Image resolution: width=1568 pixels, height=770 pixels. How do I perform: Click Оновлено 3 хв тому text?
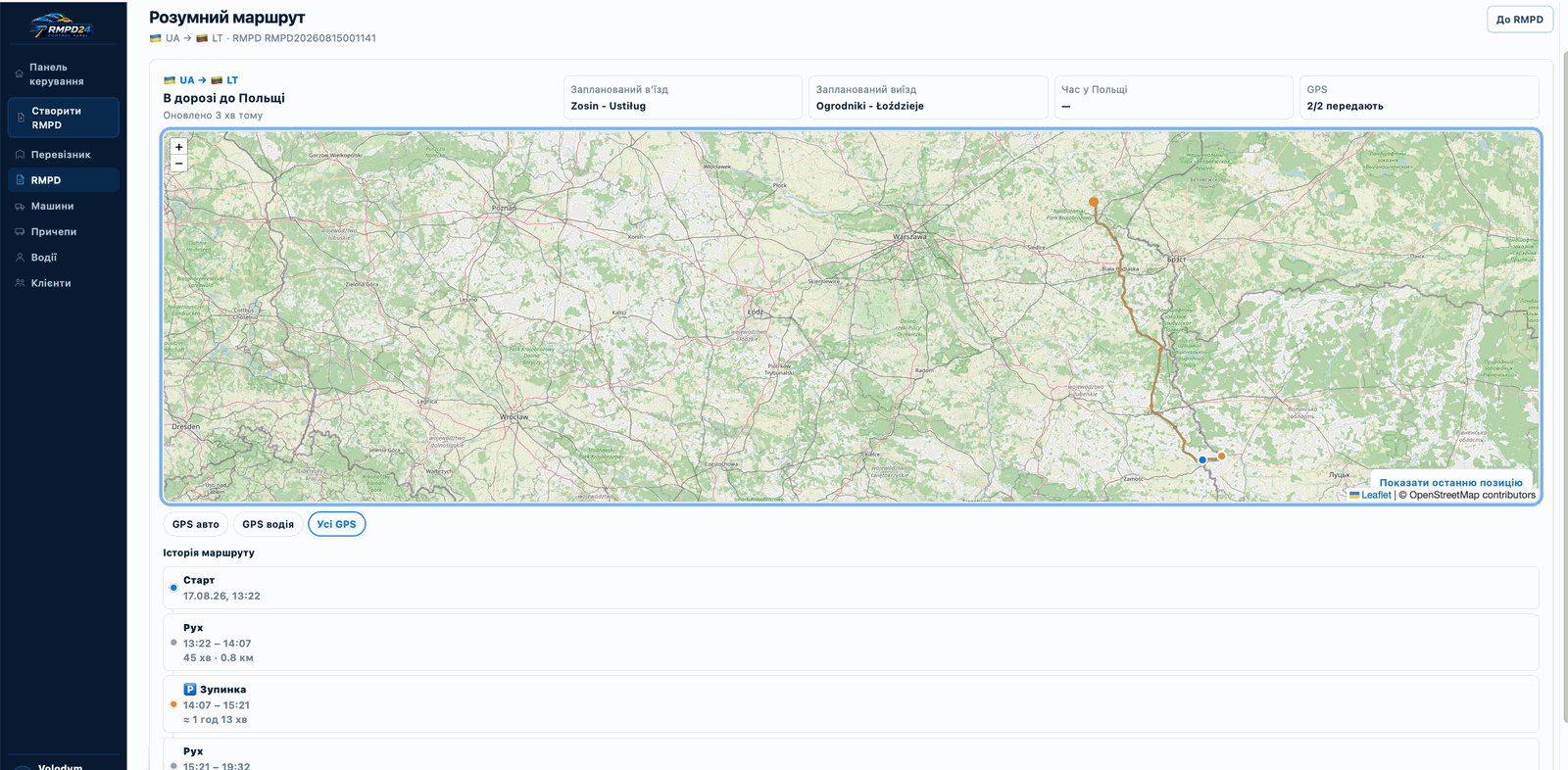tap(213, 116)
